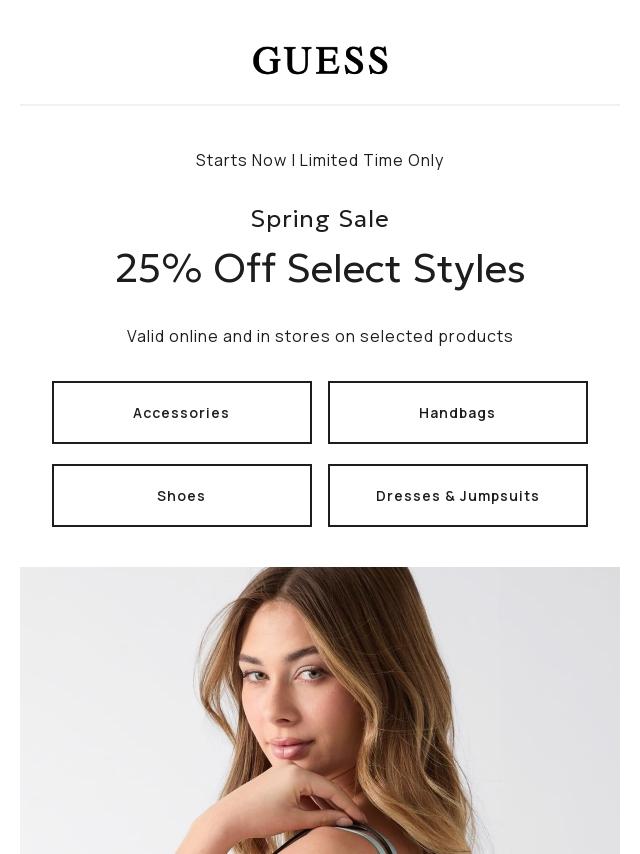Click the "Starts Now" text
The image size is (640, 854).
pos(241,160)
